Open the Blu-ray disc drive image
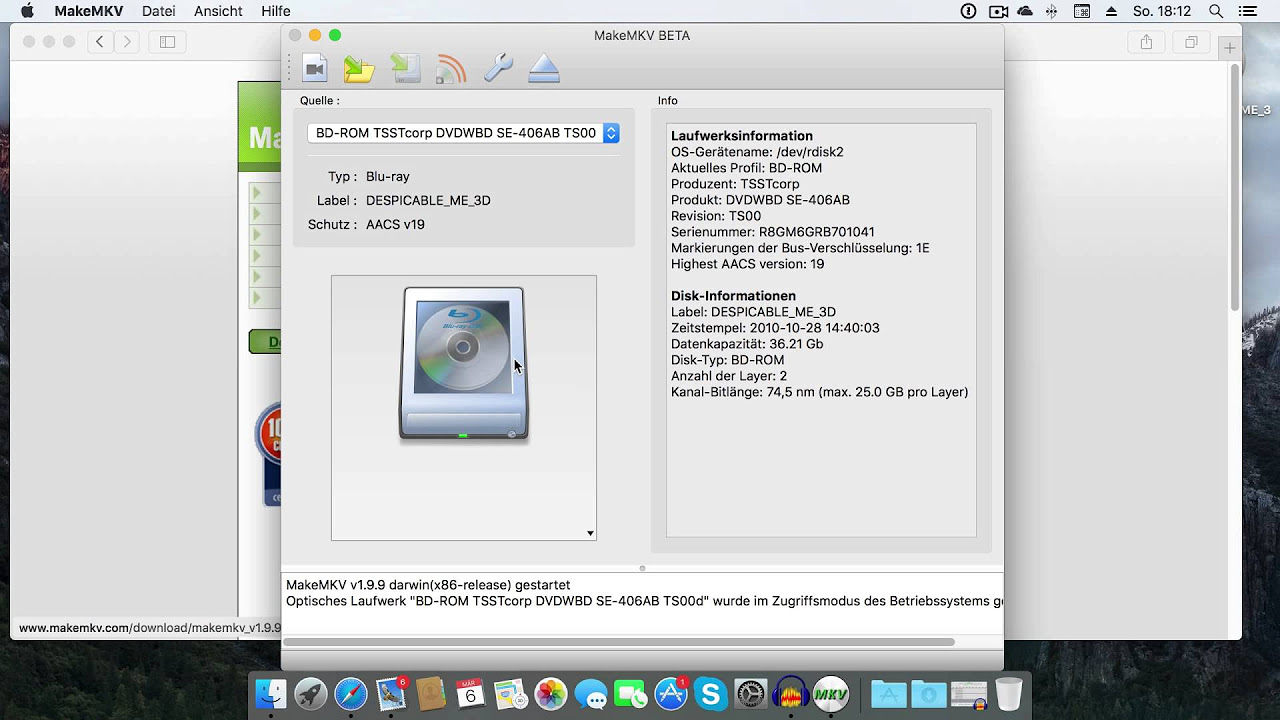 (x=463, y=364)
